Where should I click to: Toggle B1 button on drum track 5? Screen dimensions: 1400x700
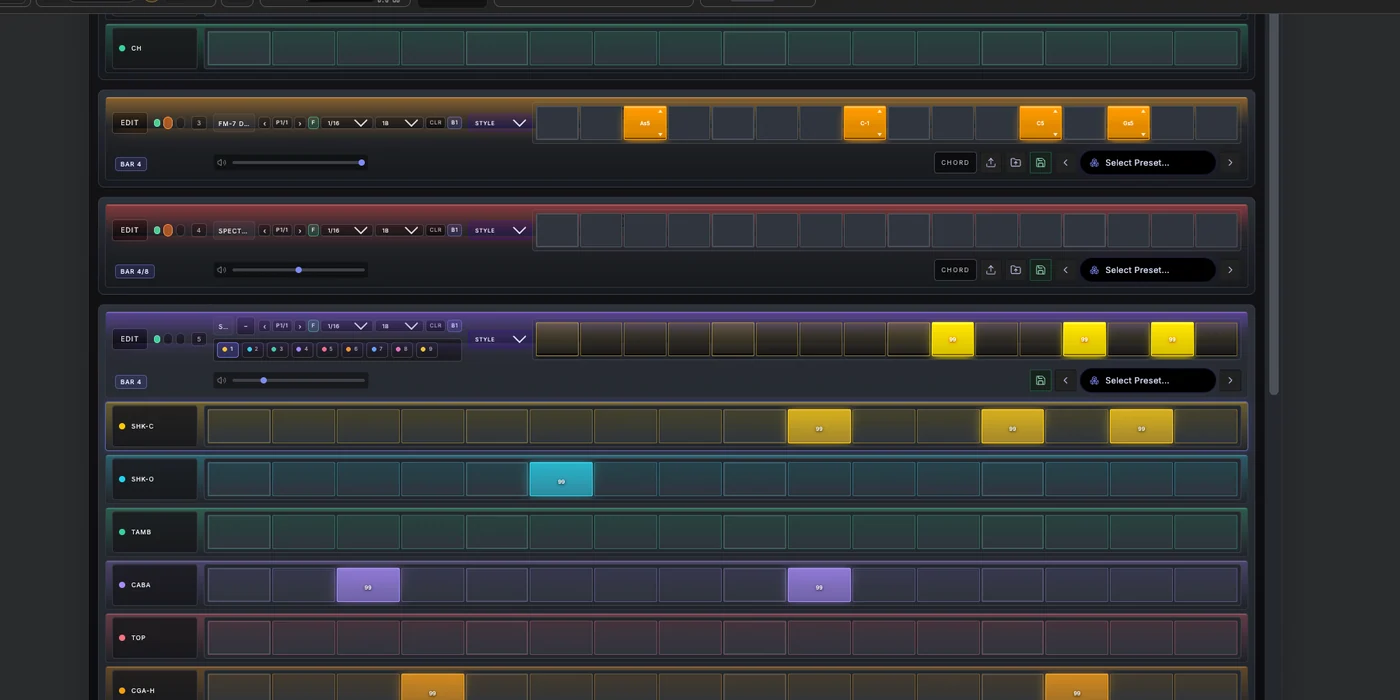click(x=454, y=326)
